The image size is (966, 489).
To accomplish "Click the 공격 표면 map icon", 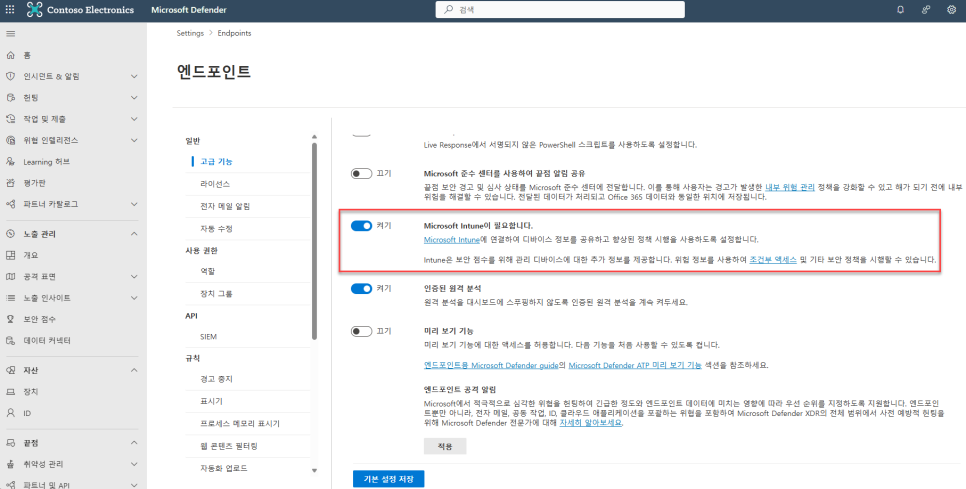I will point(10,277).
